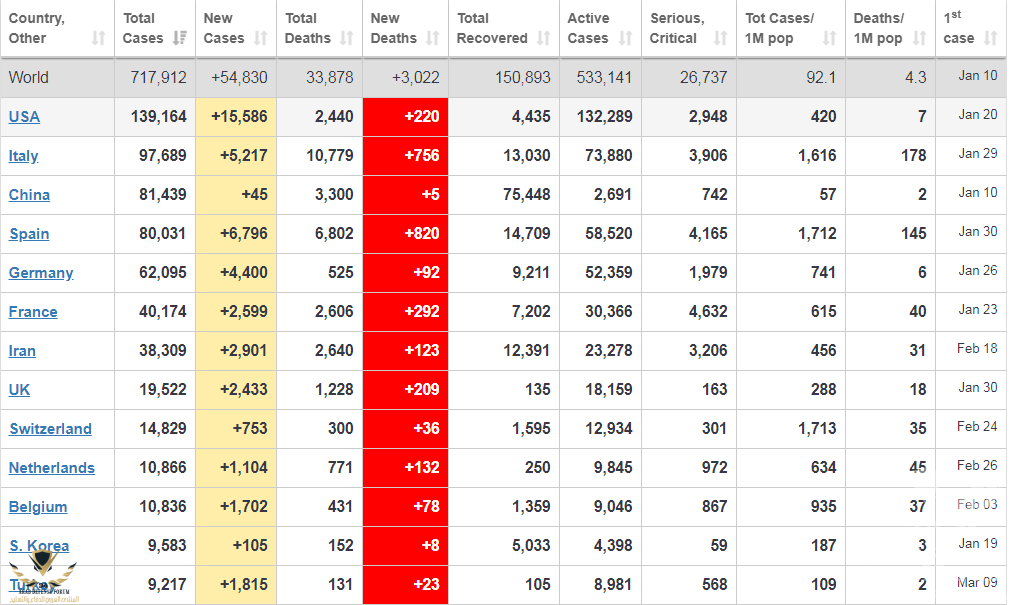Click the World summary row label
This screenshot has height=605, width=1016.
point(28,77)
